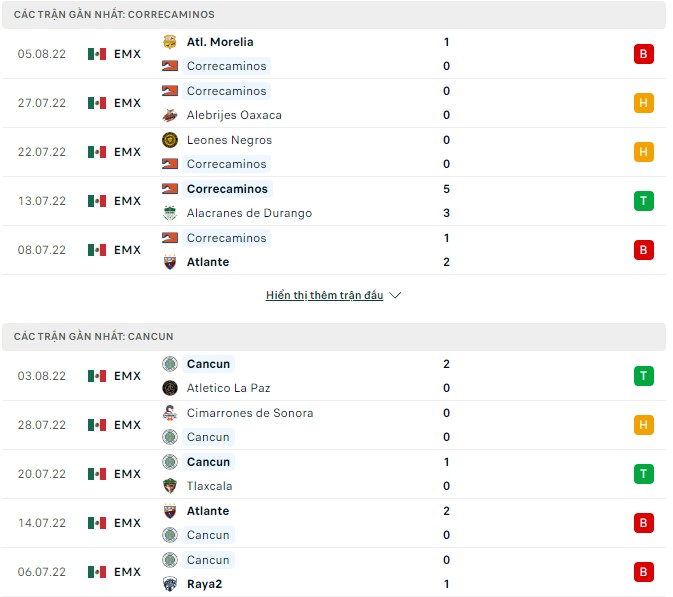This screenshot has width=673, height=597.
Task: Expand more matches with the chevron arrow
Action: [x=395, y=296]
